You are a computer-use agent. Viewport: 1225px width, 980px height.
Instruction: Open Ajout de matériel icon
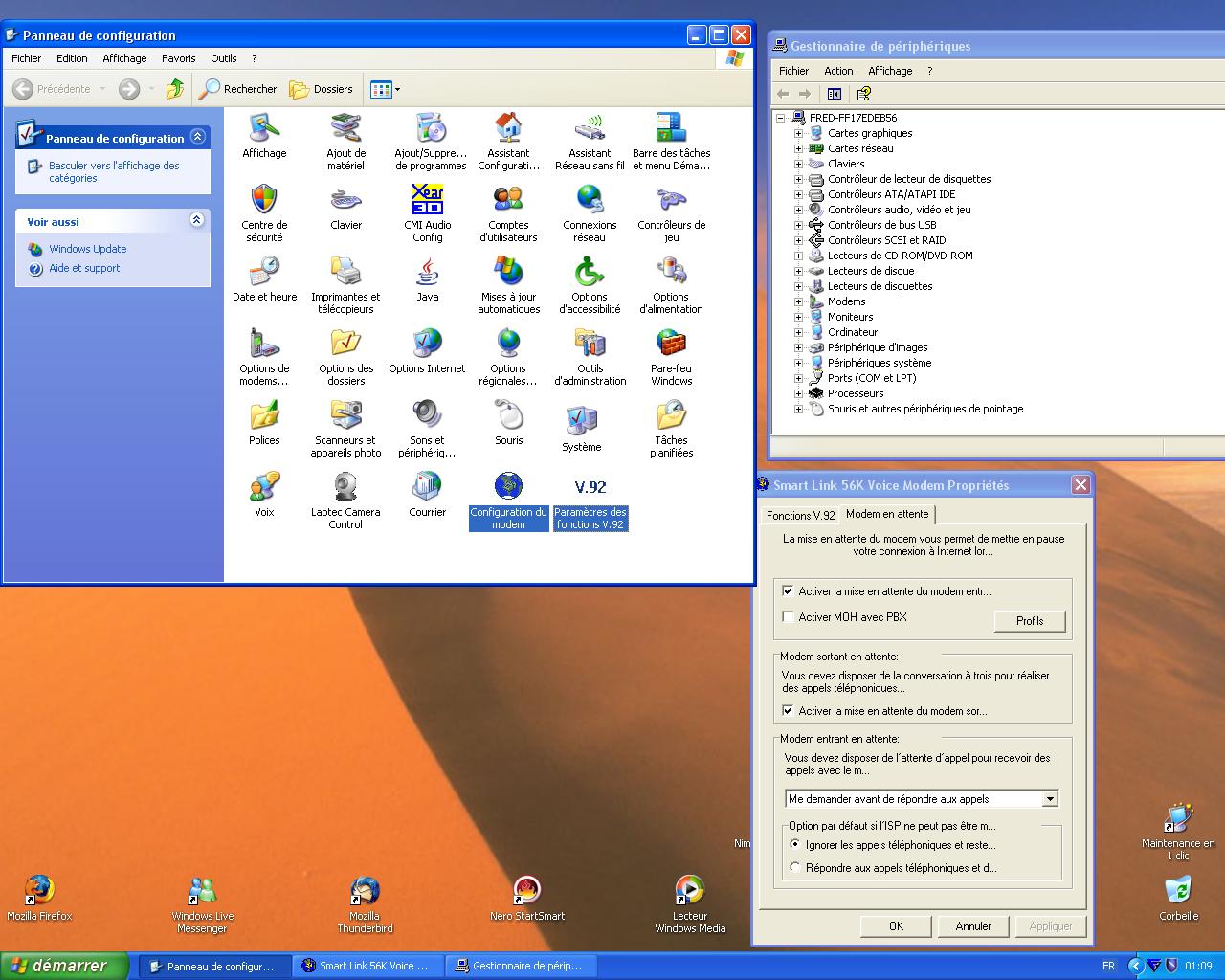(345, 128)
